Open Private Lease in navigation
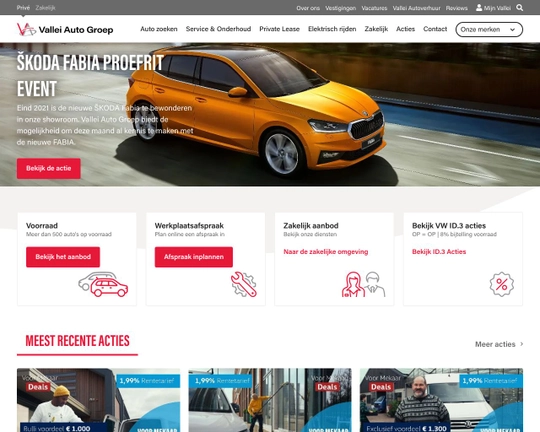The height and width of the screenshot is (432, 540). (x=279, y=29)
